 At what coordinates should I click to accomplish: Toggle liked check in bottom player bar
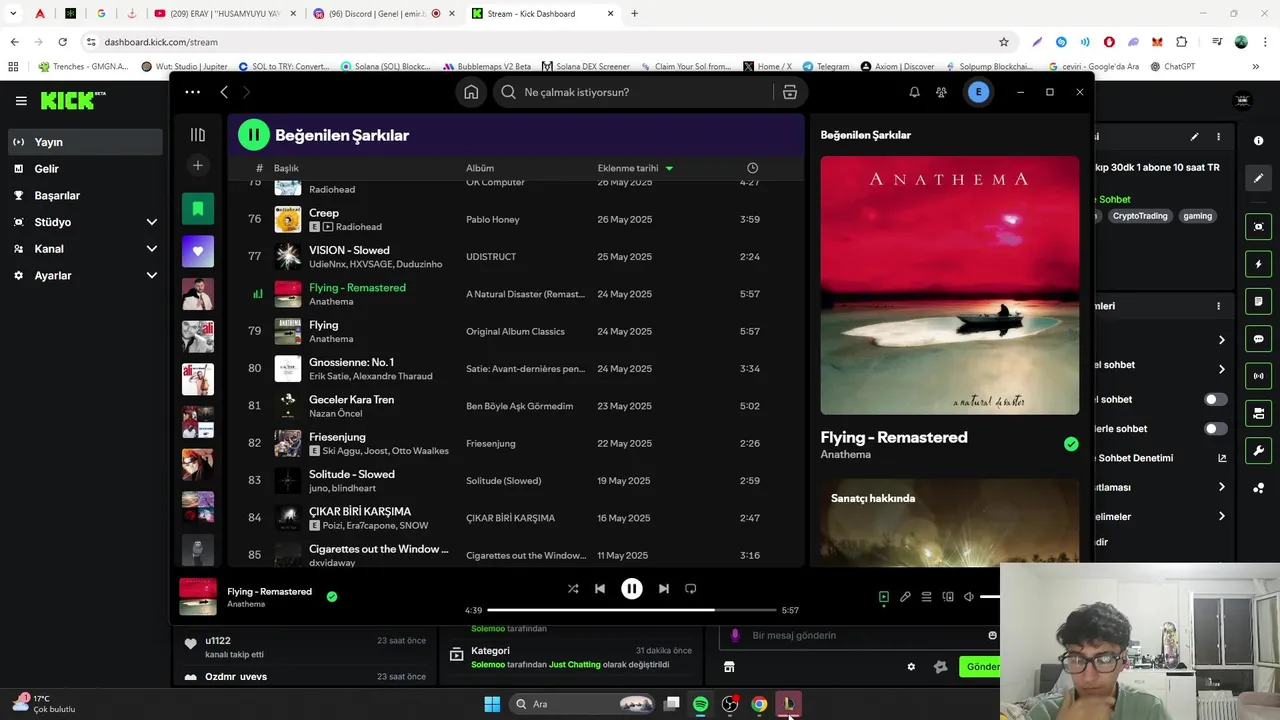tap(332, 597)
